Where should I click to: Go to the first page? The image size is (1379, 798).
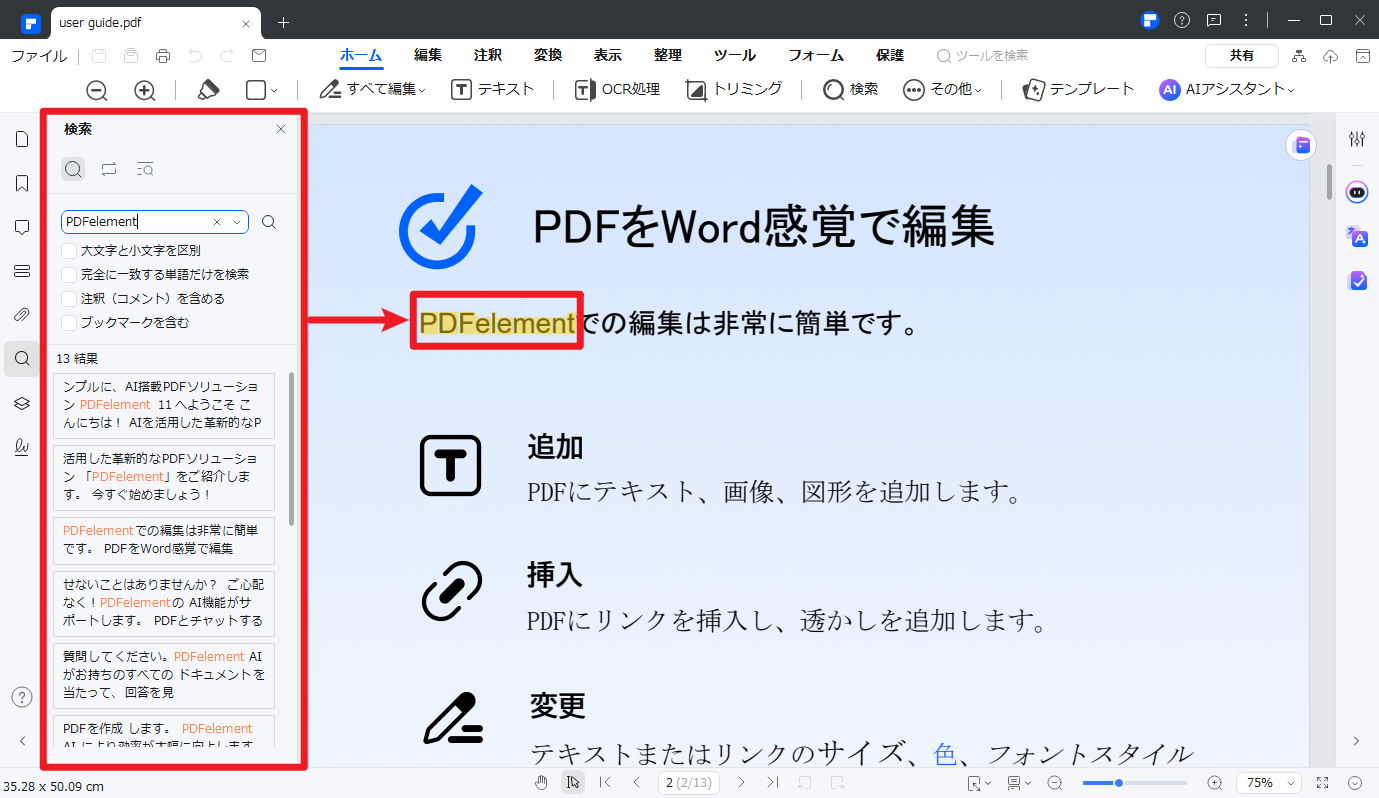coord(605,782)
